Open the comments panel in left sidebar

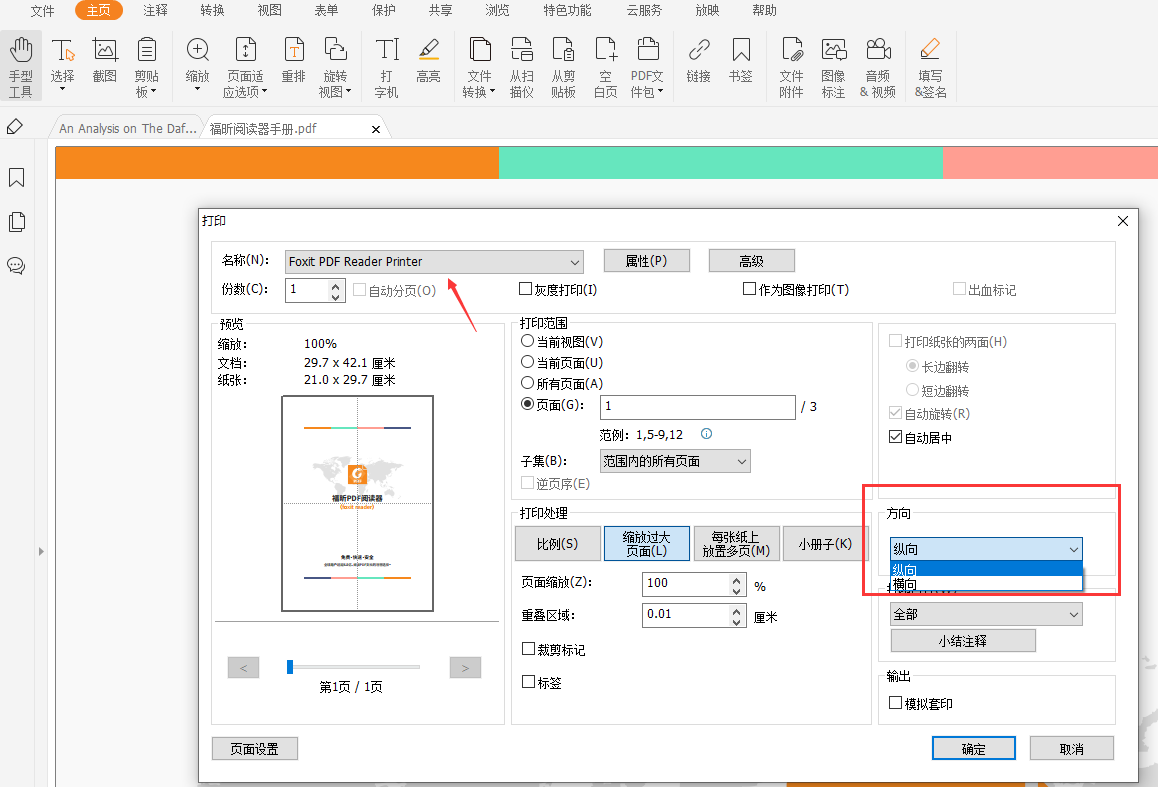(16, 266)
